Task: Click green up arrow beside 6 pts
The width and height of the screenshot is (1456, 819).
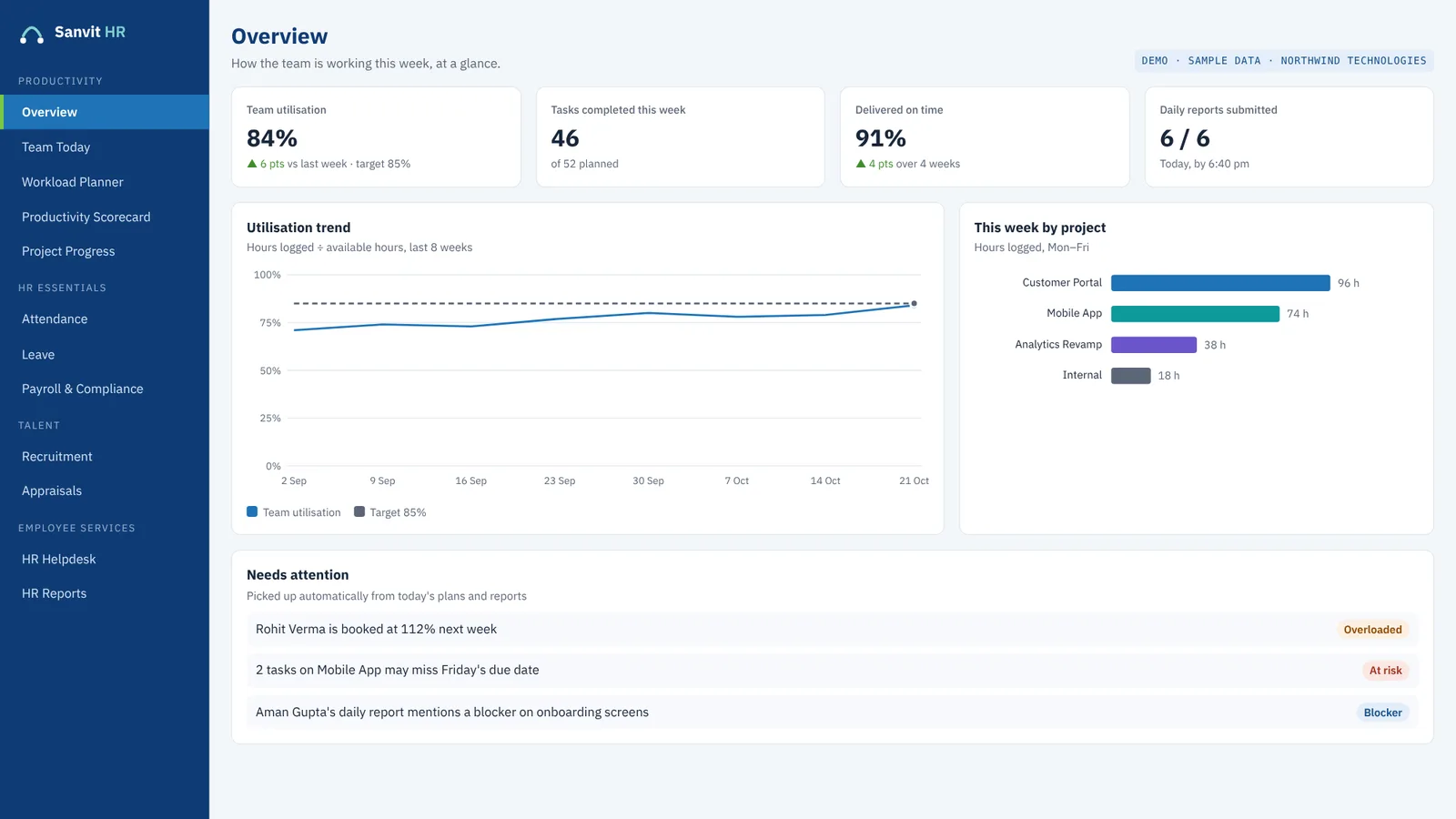Action: pos(252,164)
